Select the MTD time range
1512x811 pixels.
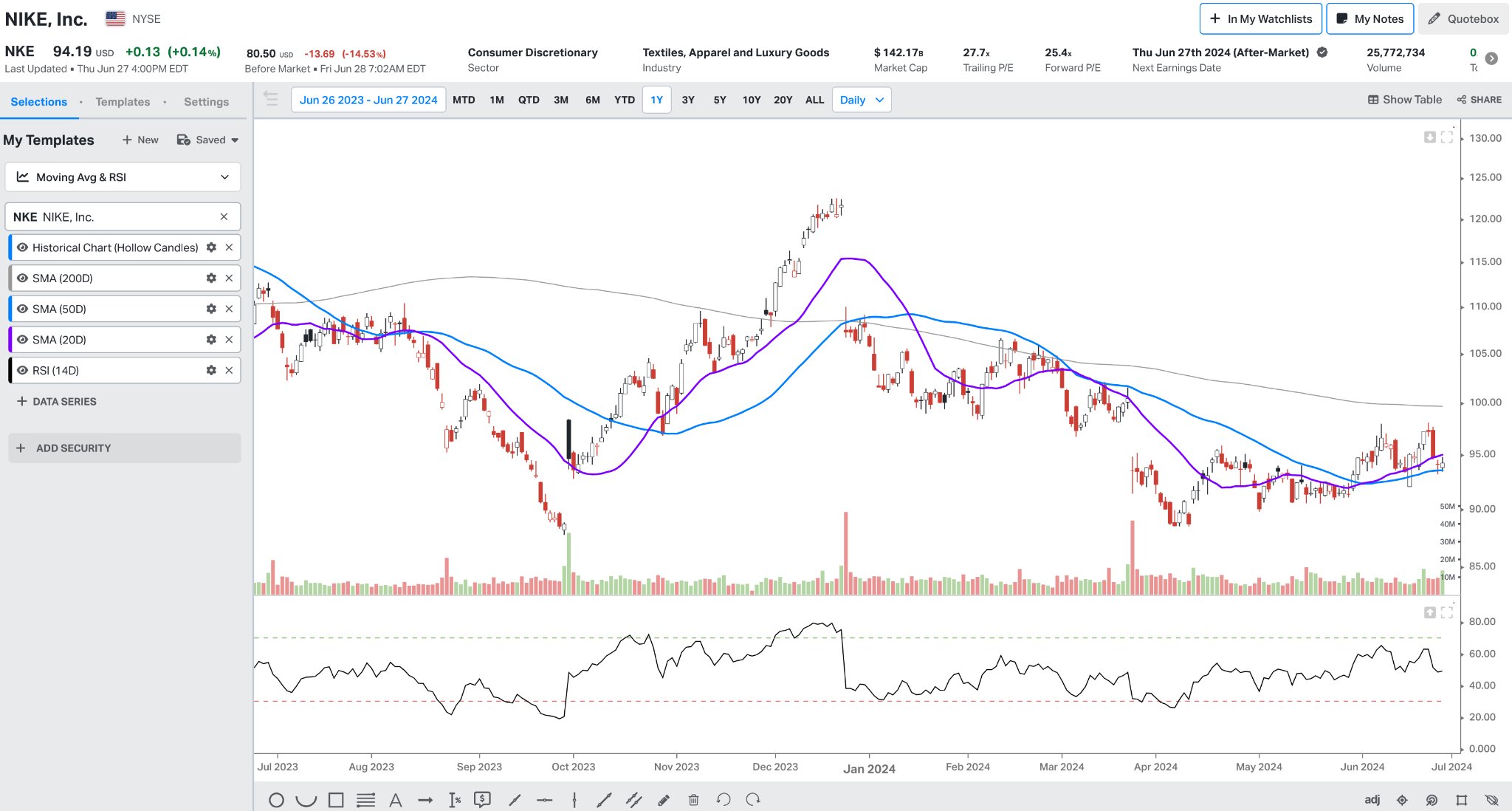464,100
